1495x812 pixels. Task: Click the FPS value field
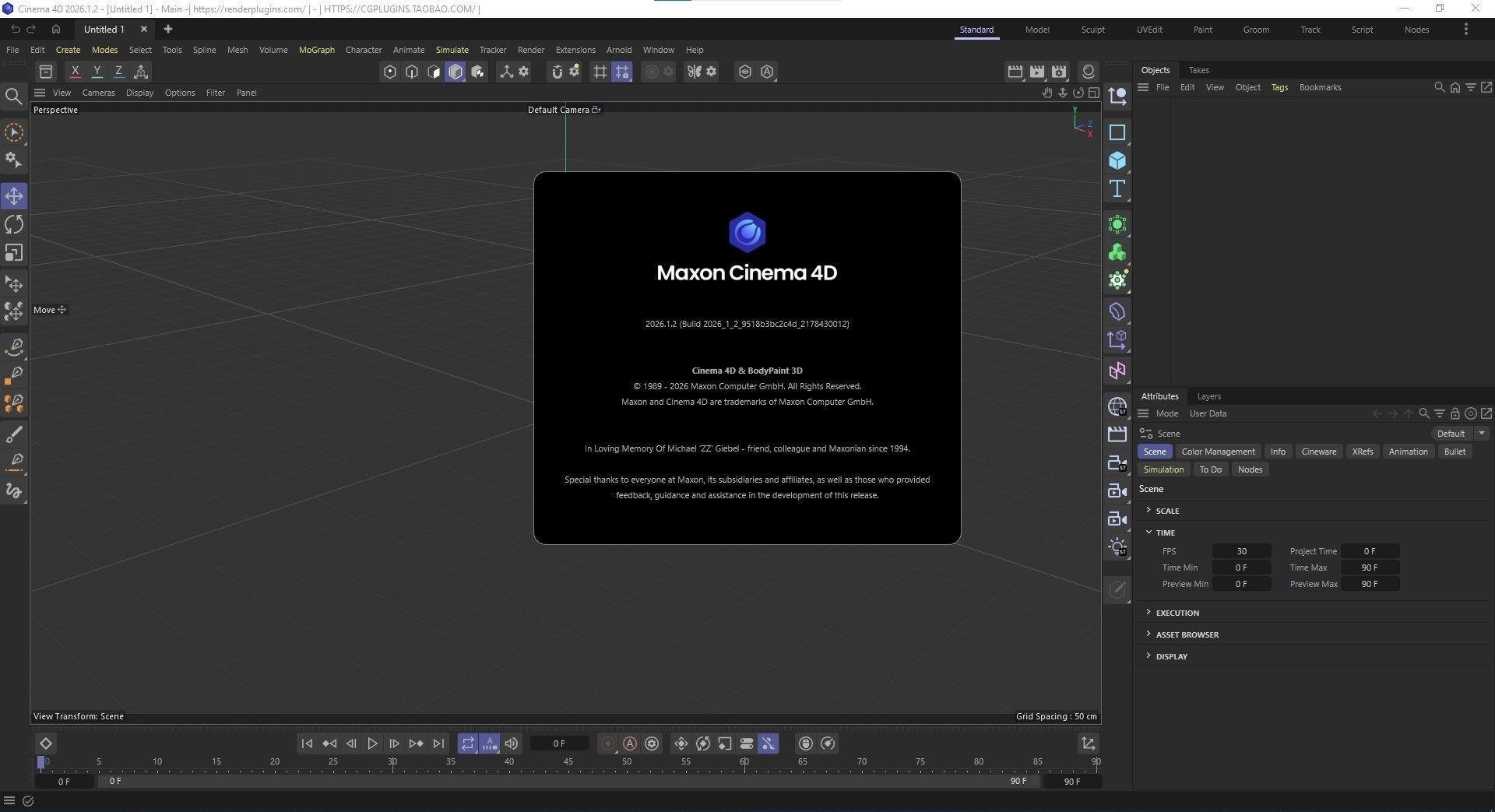click(x=1241, y=551)
